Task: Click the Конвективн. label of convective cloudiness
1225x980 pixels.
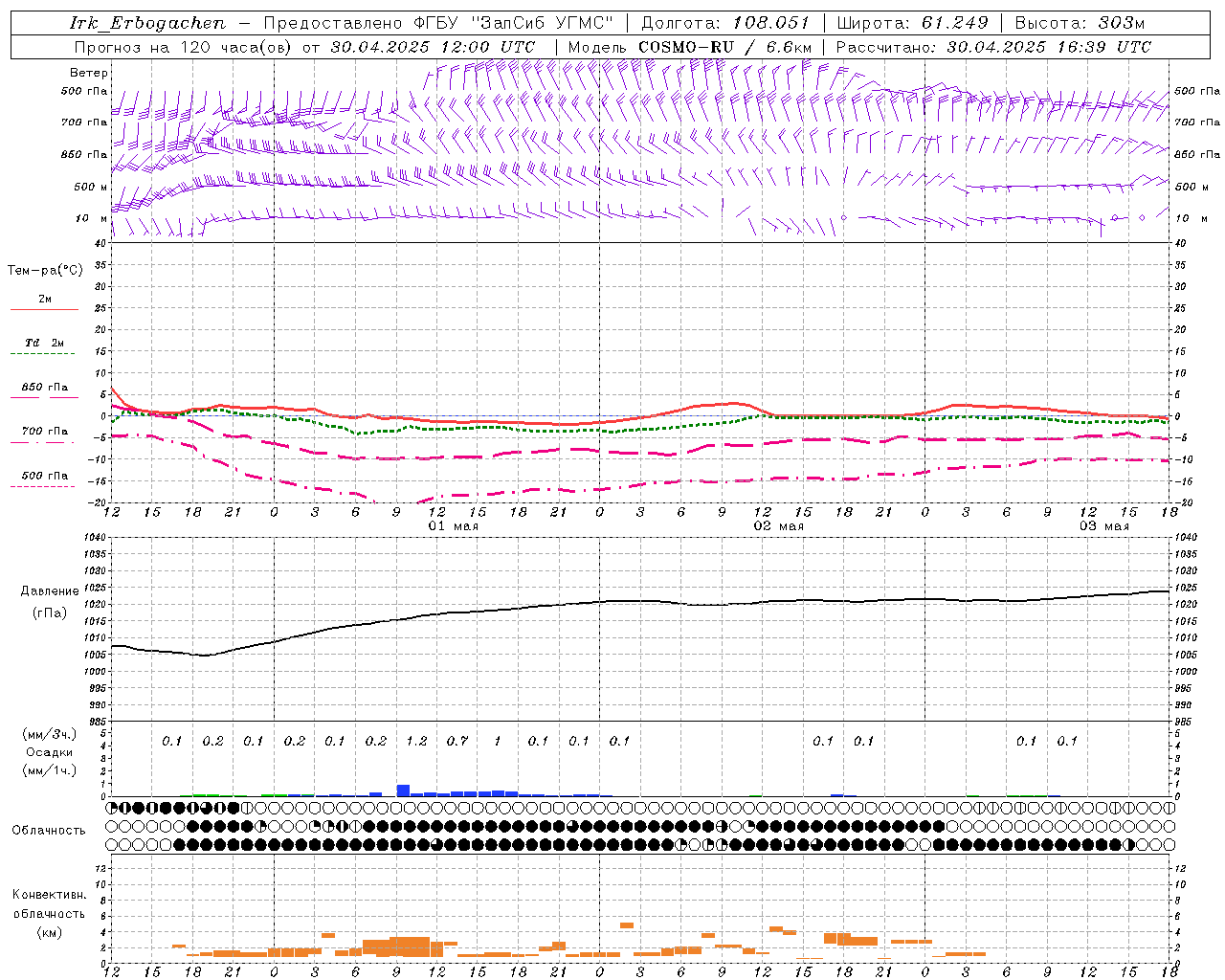Action: pyautogui.click(x=49, y=895)
